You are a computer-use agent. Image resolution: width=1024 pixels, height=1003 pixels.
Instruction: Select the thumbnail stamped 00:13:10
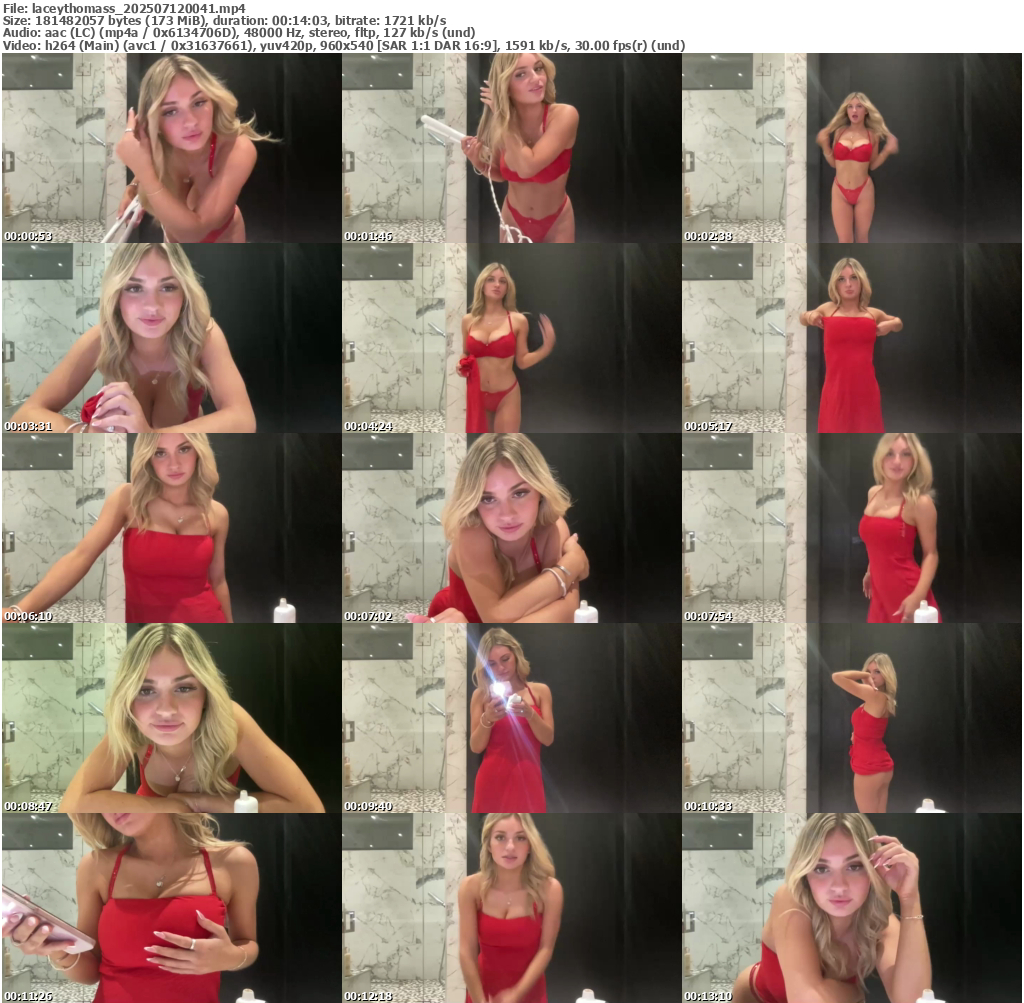pyautogui.click(x=852, y=908)
